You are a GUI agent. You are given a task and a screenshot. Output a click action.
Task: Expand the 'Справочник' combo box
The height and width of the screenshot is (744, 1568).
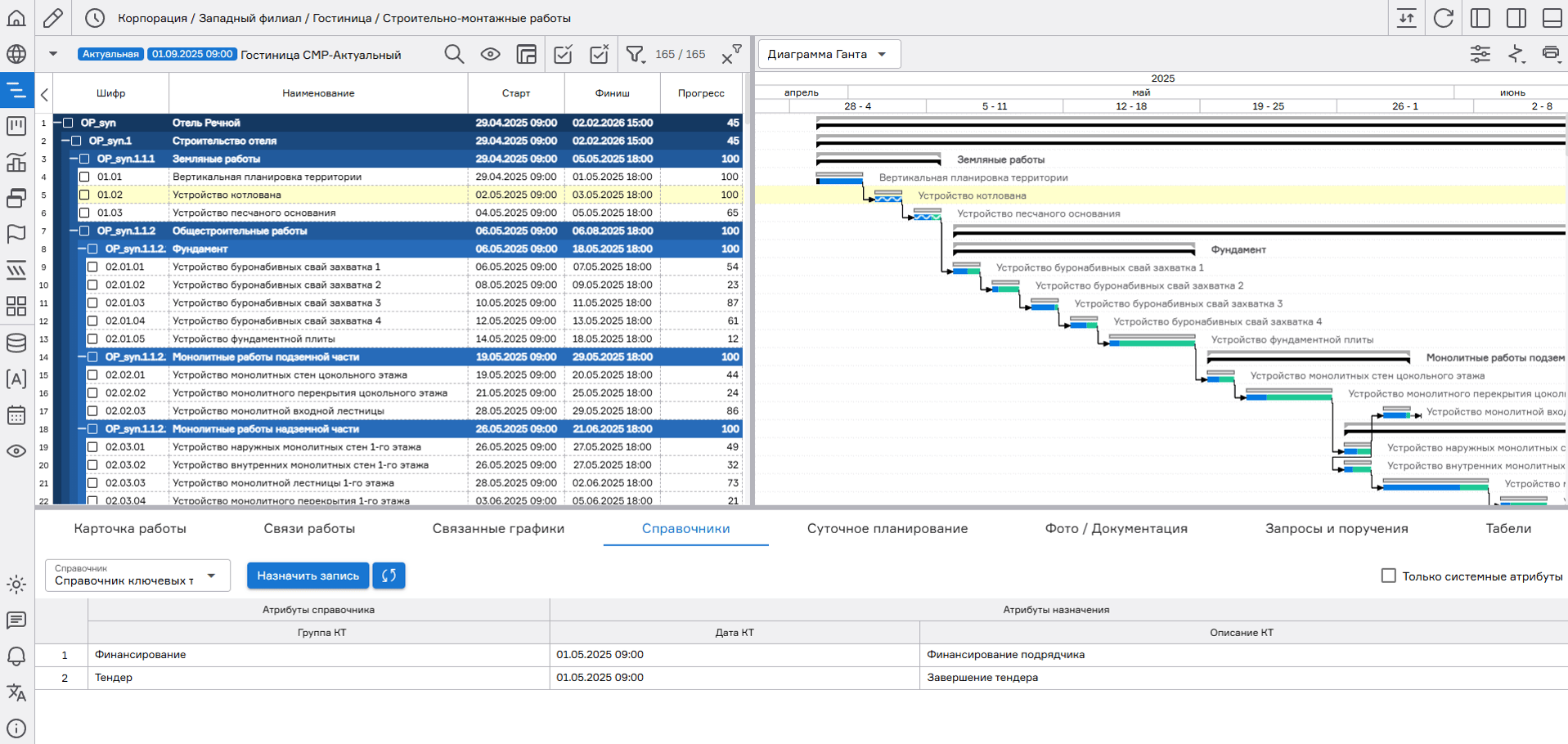coord(137,576)
